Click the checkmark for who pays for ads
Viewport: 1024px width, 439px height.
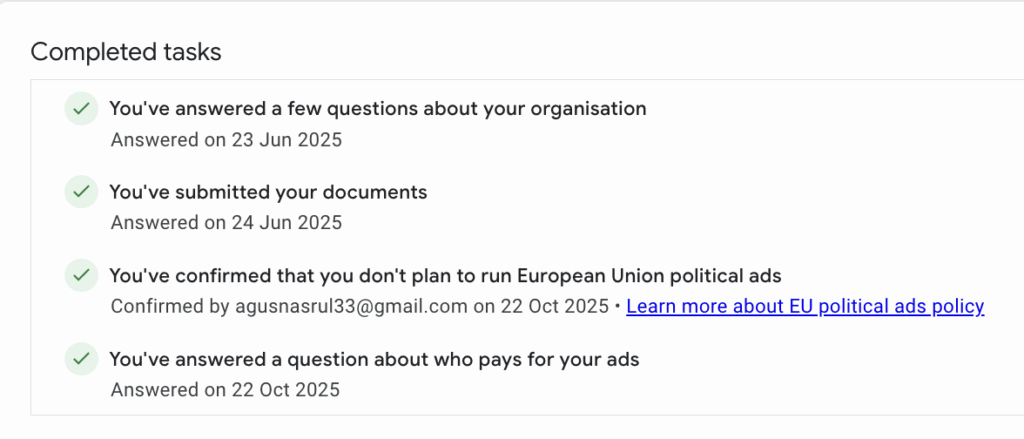[80, 358]
